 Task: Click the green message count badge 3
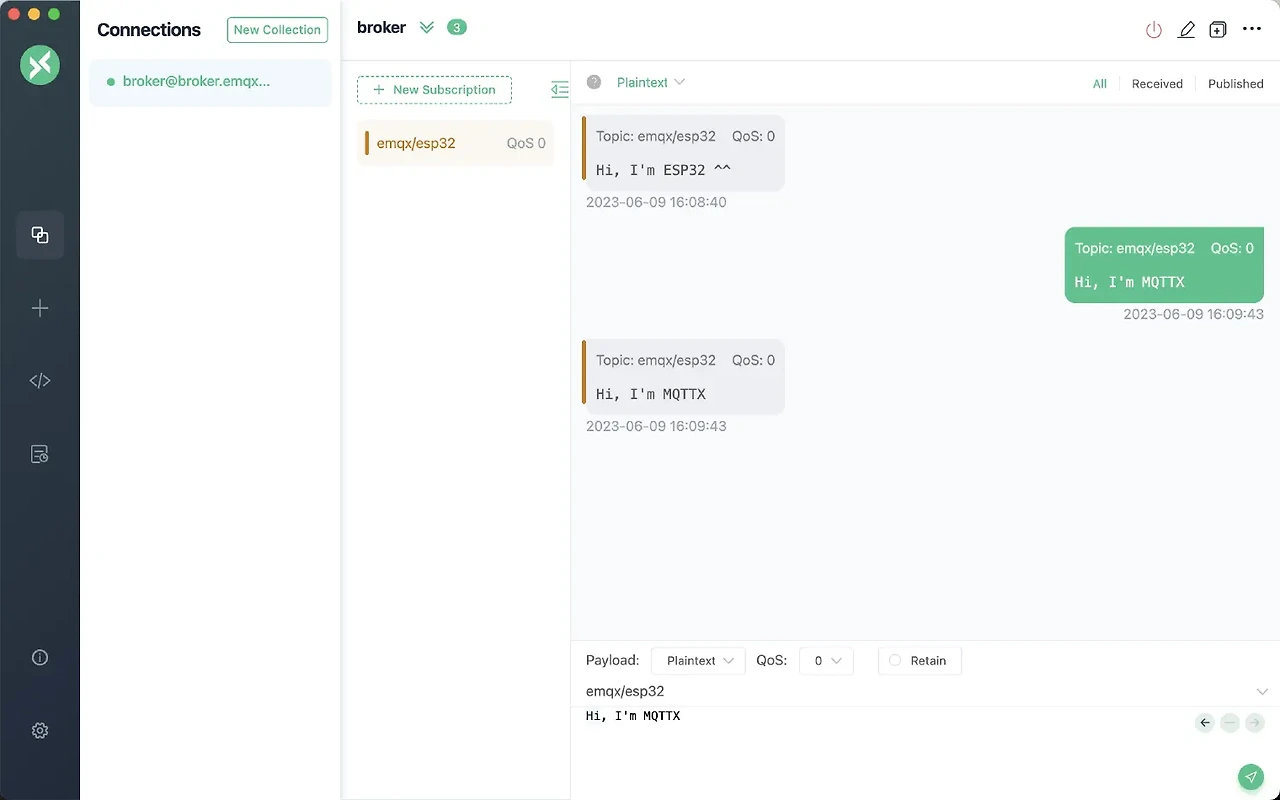(x=457, y=28)
